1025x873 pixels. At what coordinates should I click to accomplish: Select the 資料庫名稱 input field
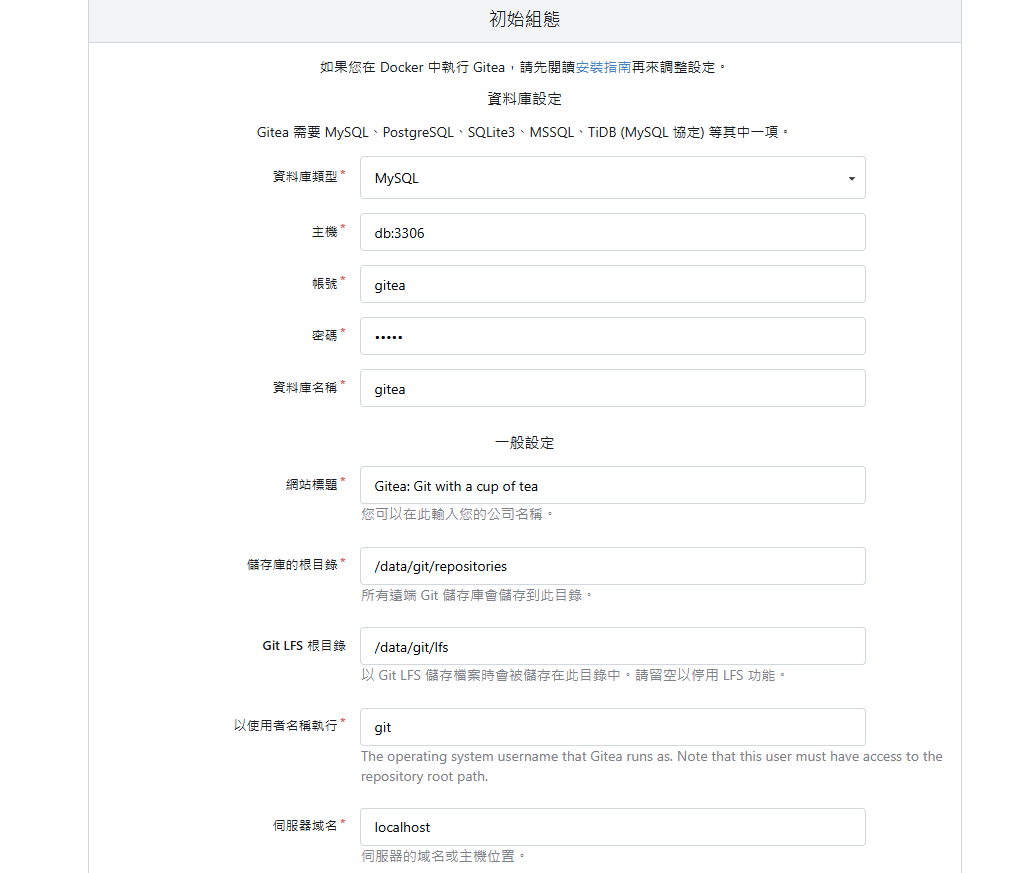[612, 388]
